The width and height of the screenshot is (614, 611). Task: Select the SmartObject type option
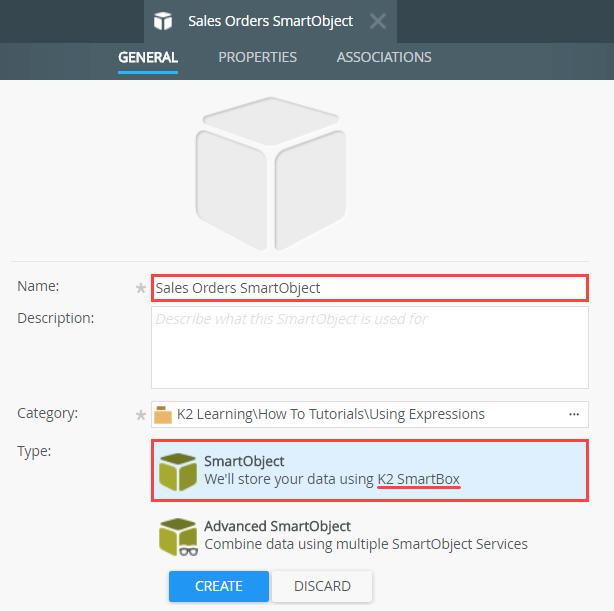coord(369,470)
